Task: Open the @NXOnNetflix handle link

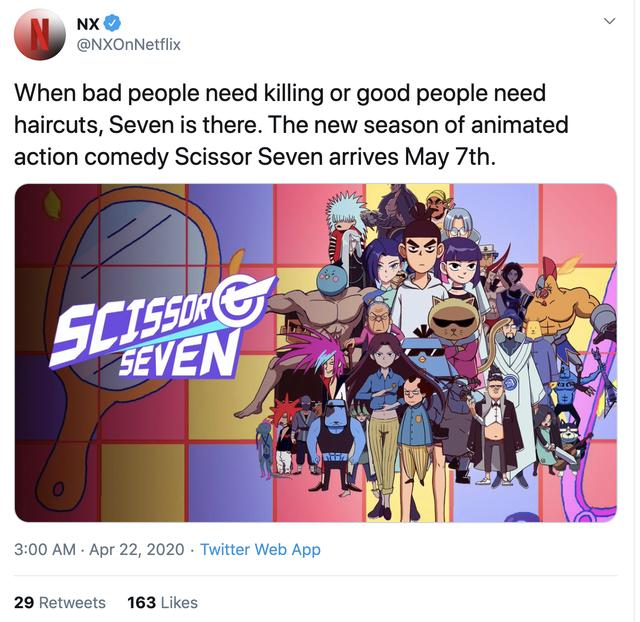Action: tap(129, 44)
